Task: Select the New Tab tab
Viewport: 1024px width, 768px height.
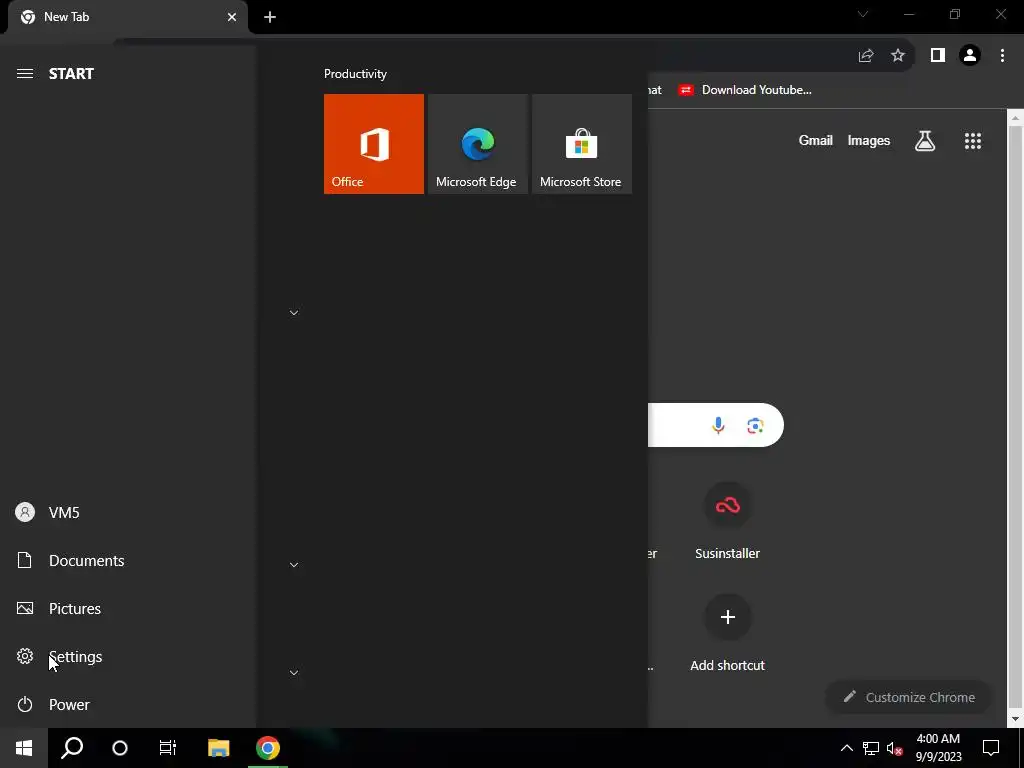Action: (x=127, y=17)
